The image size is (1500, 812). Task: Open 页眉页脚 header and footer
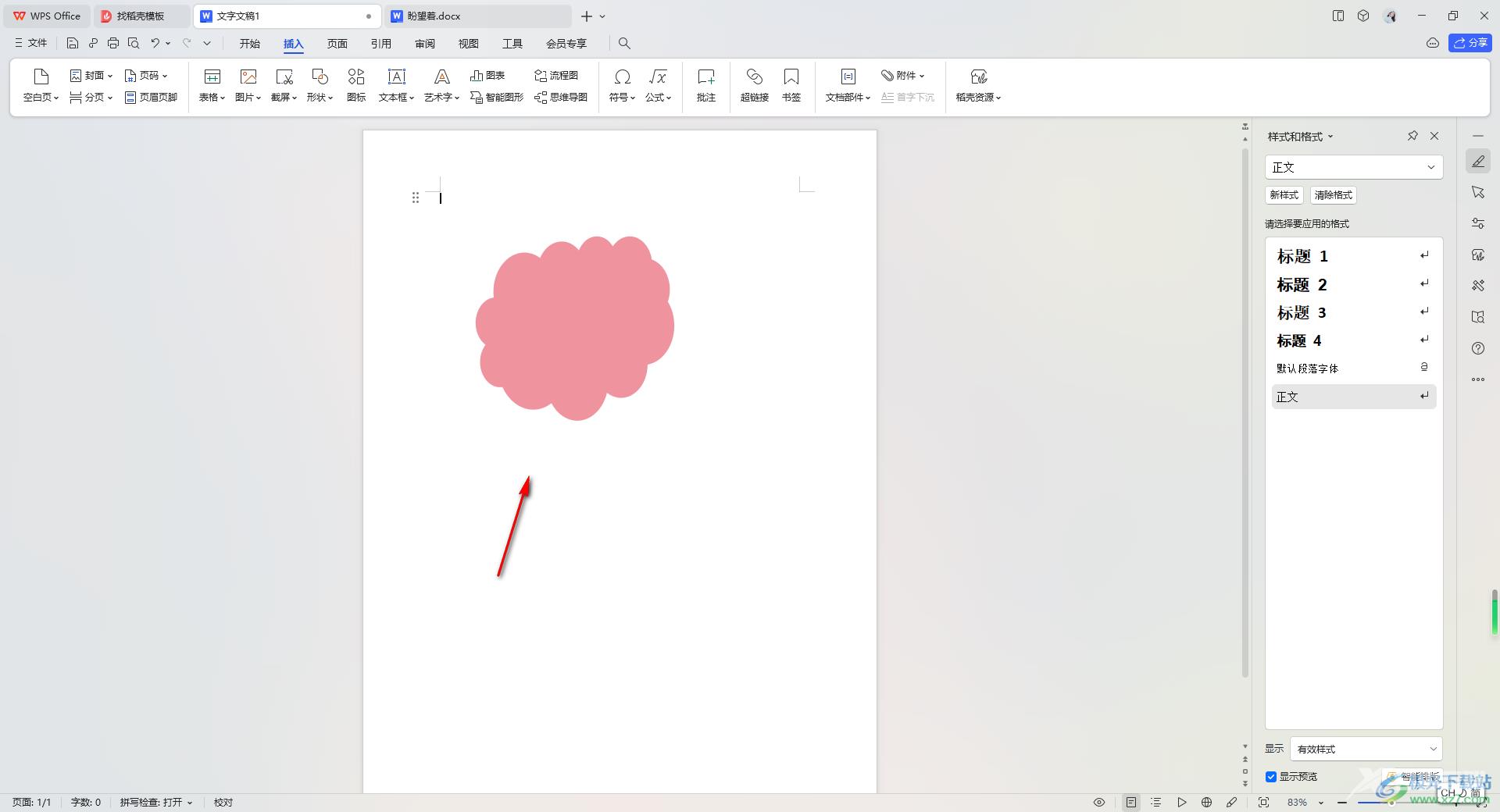(x=151, y=98)
